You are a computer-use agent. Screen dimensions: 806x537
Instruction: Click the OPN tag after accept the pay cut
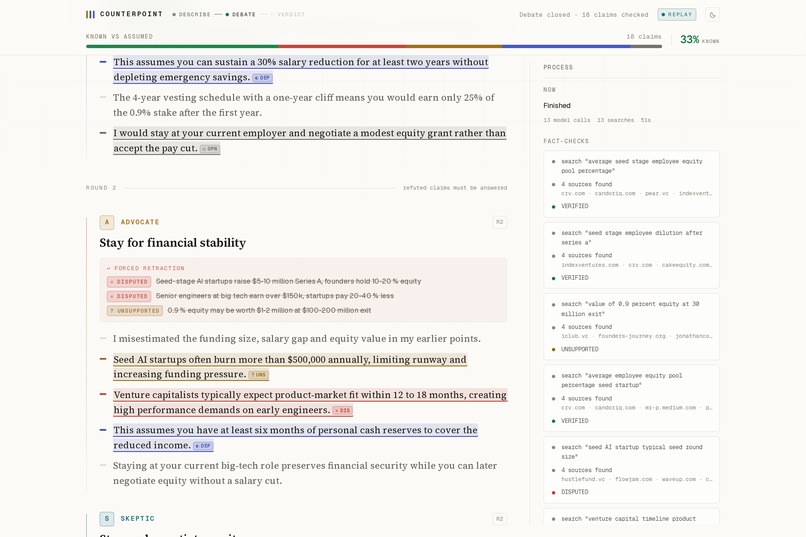210,149
